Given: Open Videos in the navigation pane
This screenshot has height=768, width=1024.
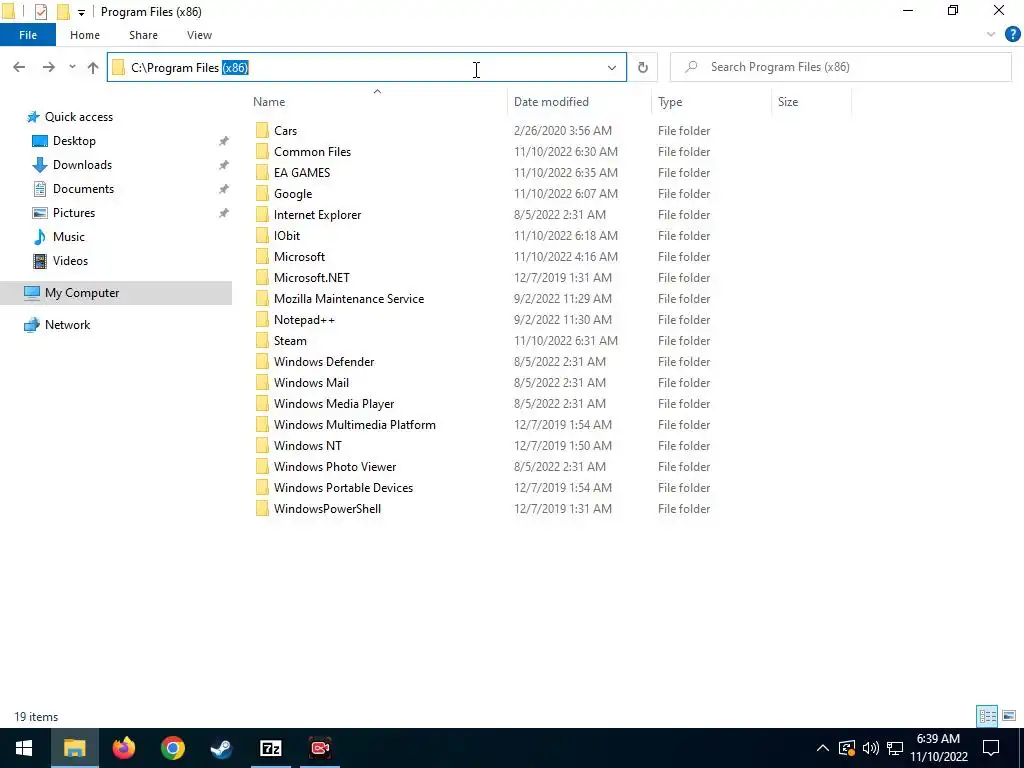Looking at the screenshot, I should click(70, 261).
